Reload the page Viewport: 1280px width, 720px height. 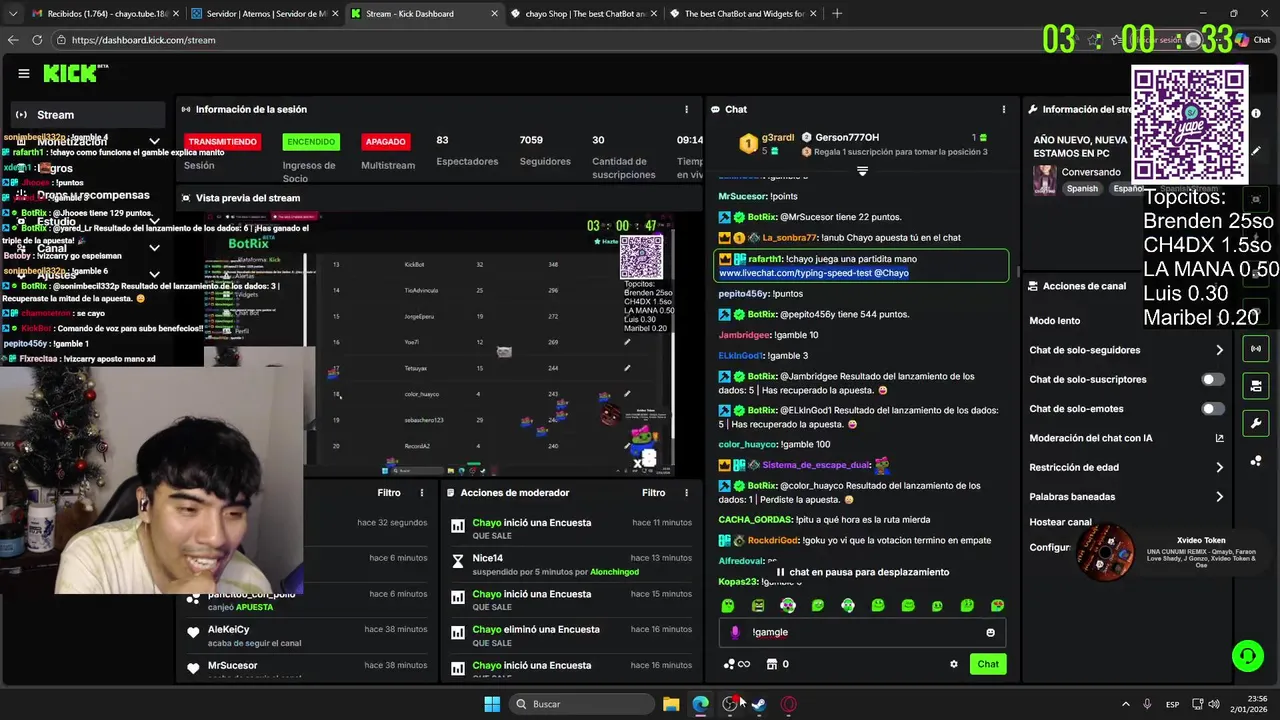point(37,40)
